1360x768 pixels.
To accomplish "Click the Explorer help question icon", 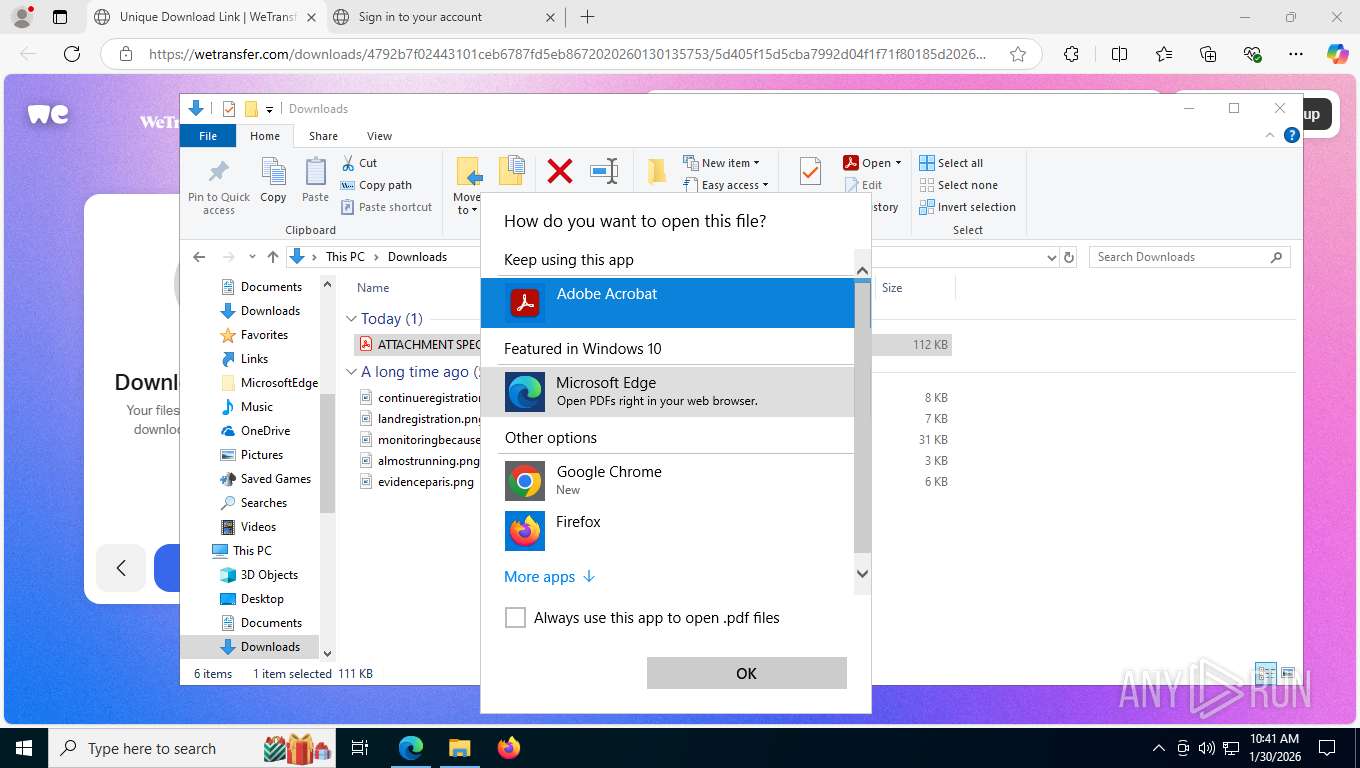I will (1292, 136).
